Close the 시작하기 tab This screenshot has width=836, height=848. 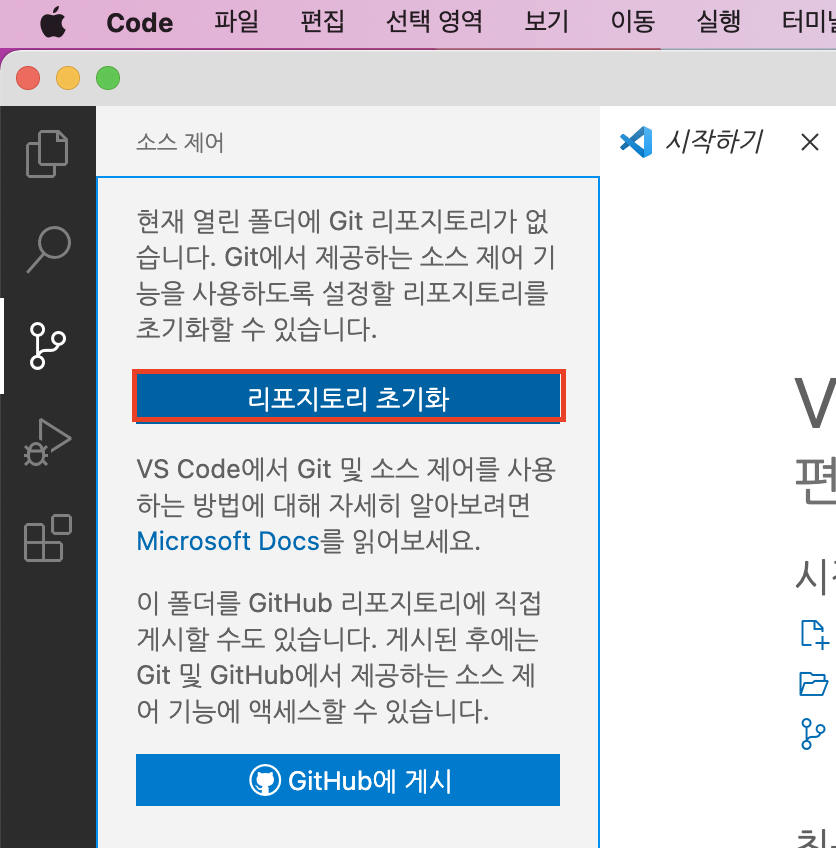click(x=810, y=143)
